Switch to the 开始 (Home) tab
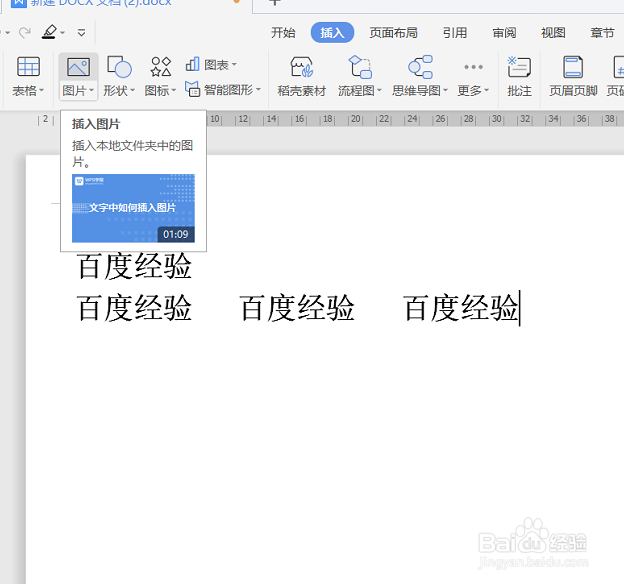The width and height of the screenshot is (624, 584). [283, 33]
